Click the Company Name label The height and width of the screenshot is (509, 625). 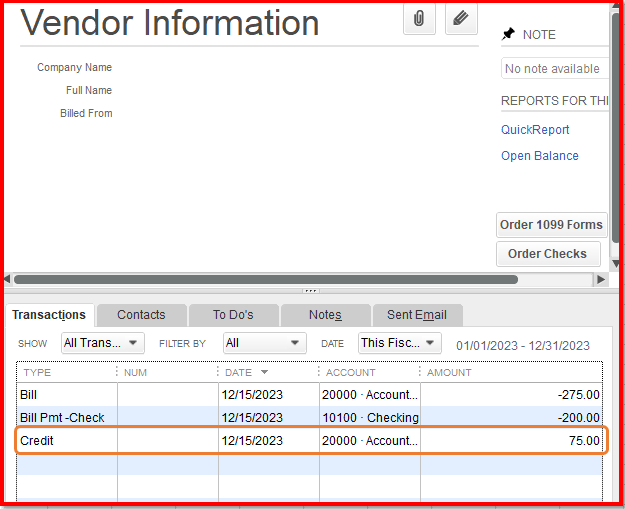75,67
